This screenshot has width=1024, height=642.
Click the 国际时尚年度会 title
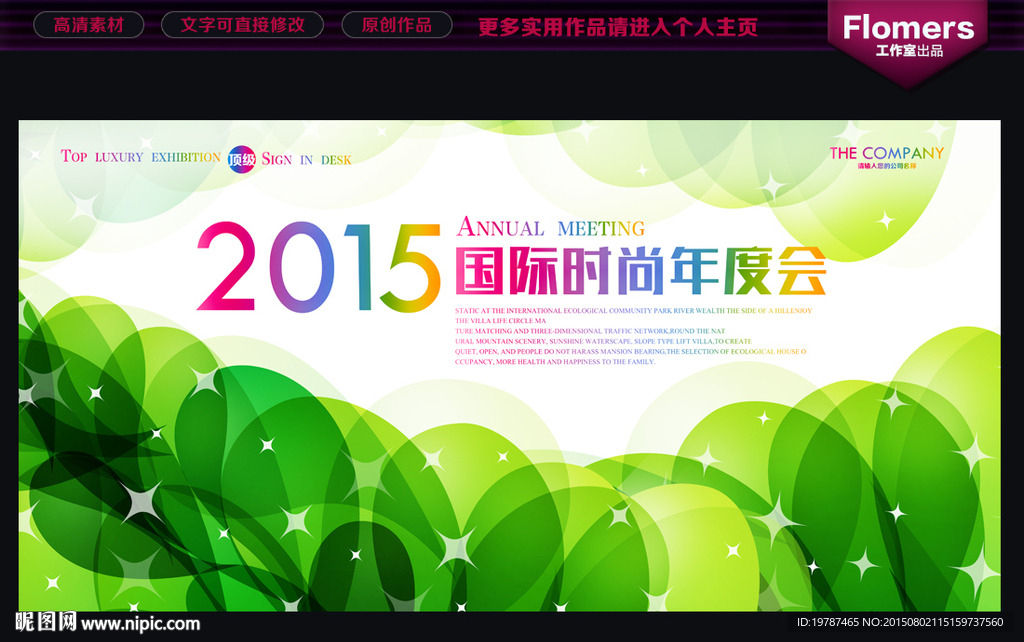[641, 271]
